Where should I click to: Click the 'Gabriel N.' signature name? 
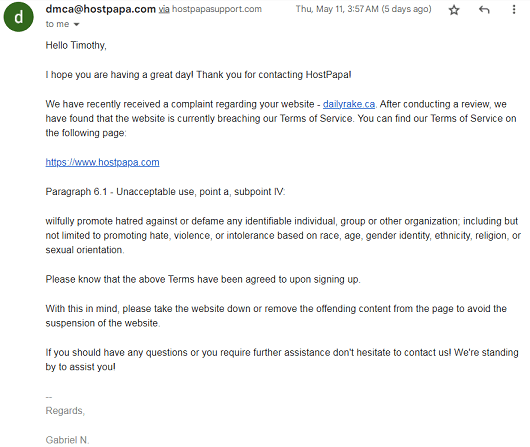point(67,440)
